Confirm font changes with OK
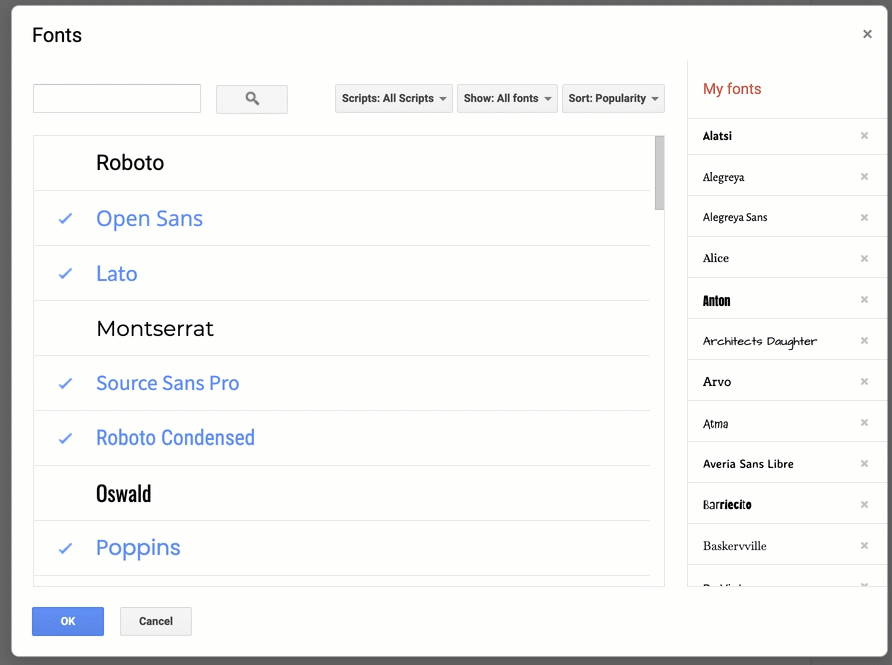Screen dimensions: 892x665 tap(67, 621)
